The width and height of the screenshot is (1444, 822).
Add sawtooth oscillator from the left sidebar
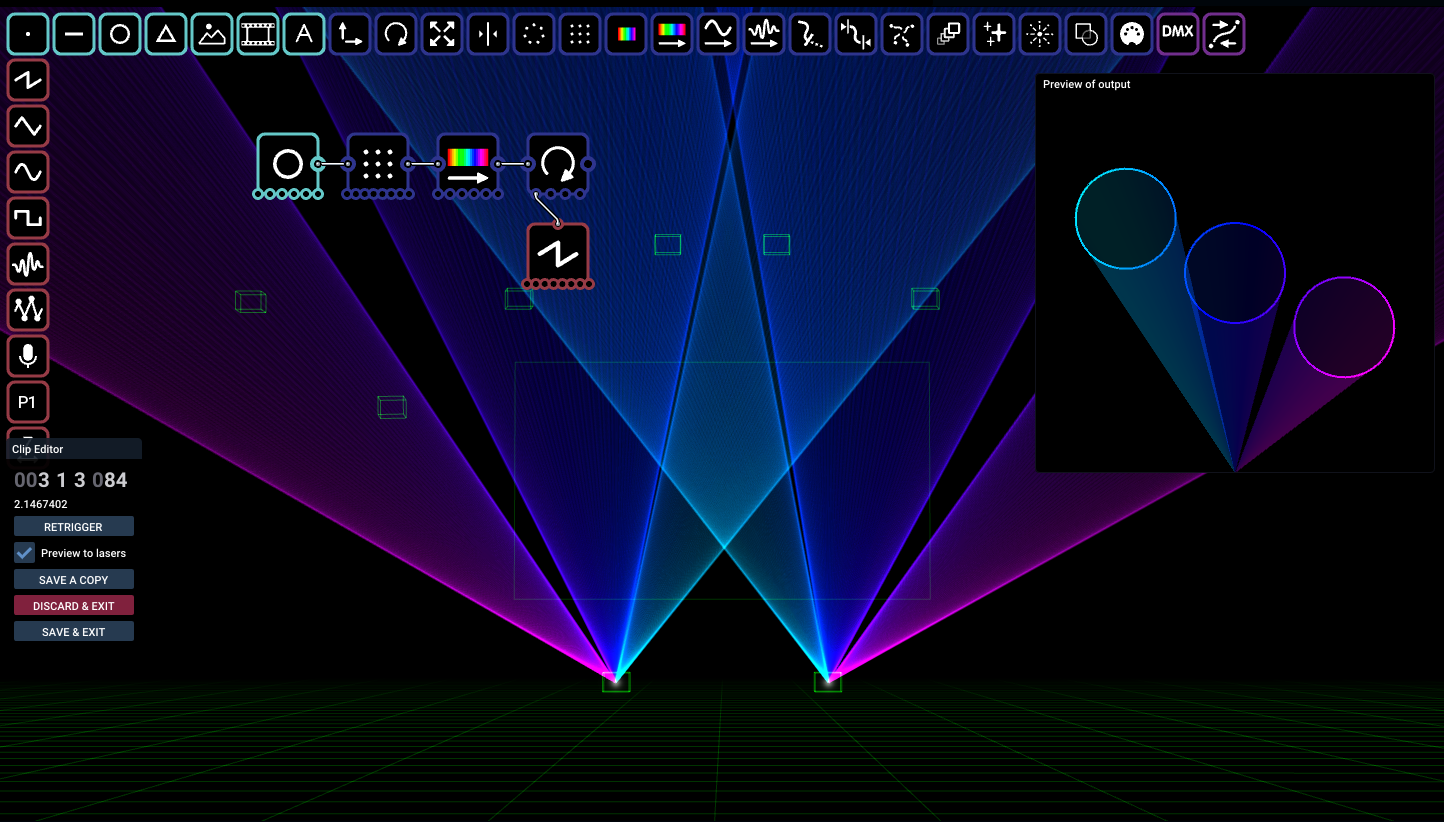pyautogui.click(x=28, y=80)
